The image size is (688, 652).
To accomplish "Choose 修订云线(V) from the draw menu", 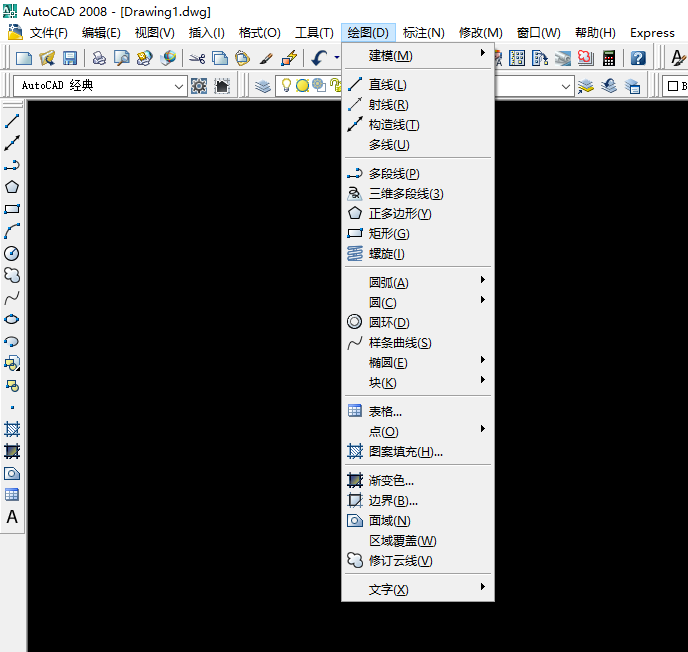I will [418, 561].
